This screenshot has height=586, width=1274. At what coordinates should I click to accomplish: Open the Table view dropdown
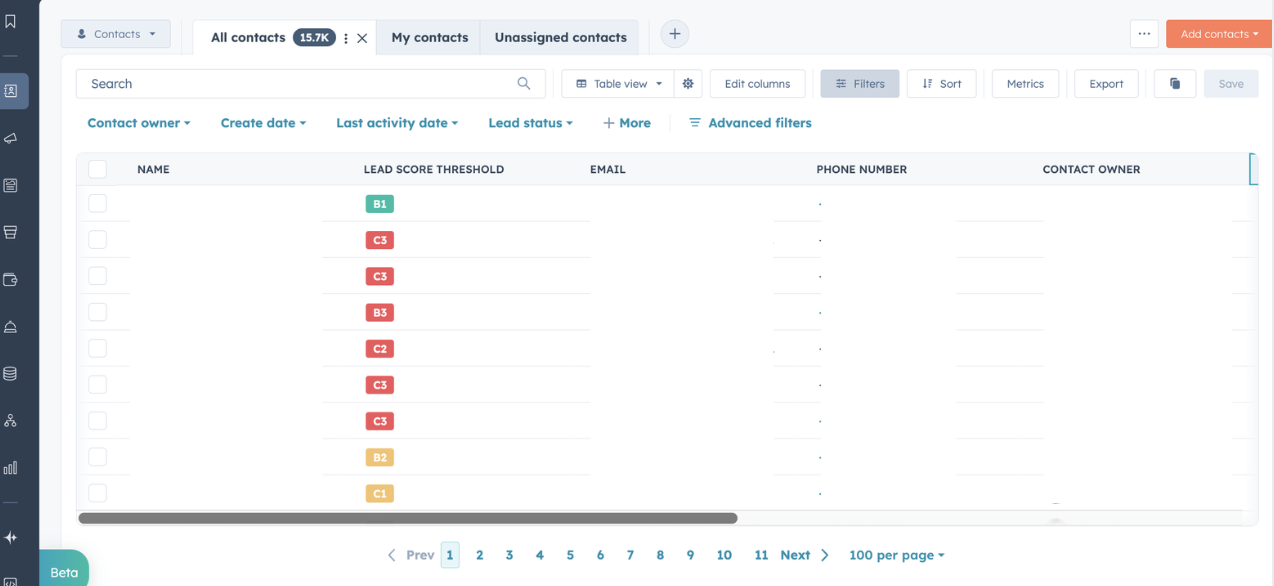coord(619,84)
